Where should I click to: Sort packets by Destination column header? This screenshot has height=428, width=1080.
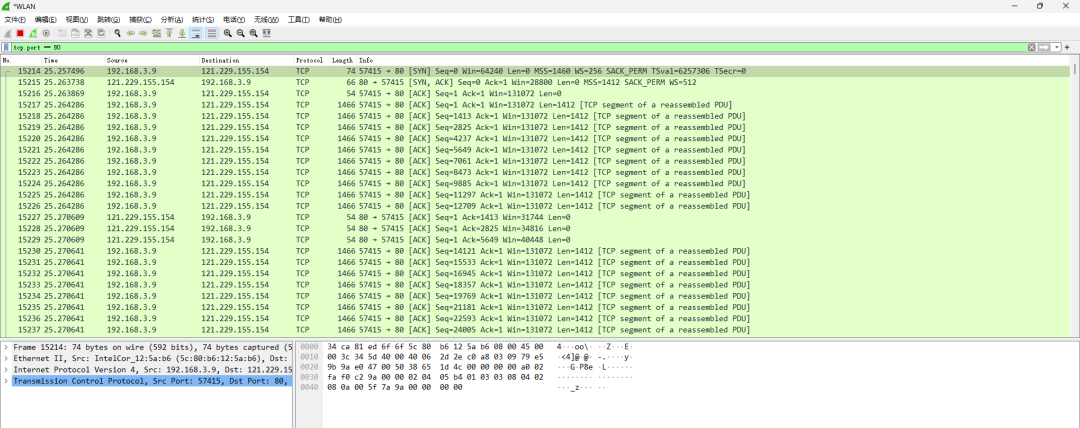pyautogui.click(x=247, y=61)
